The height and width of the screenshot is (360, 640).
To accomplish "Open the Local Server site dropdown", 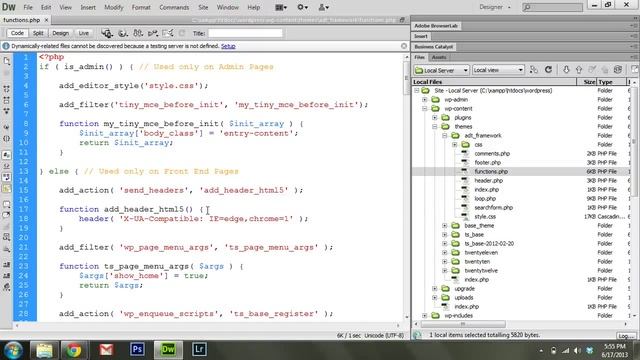I will 441,70.
